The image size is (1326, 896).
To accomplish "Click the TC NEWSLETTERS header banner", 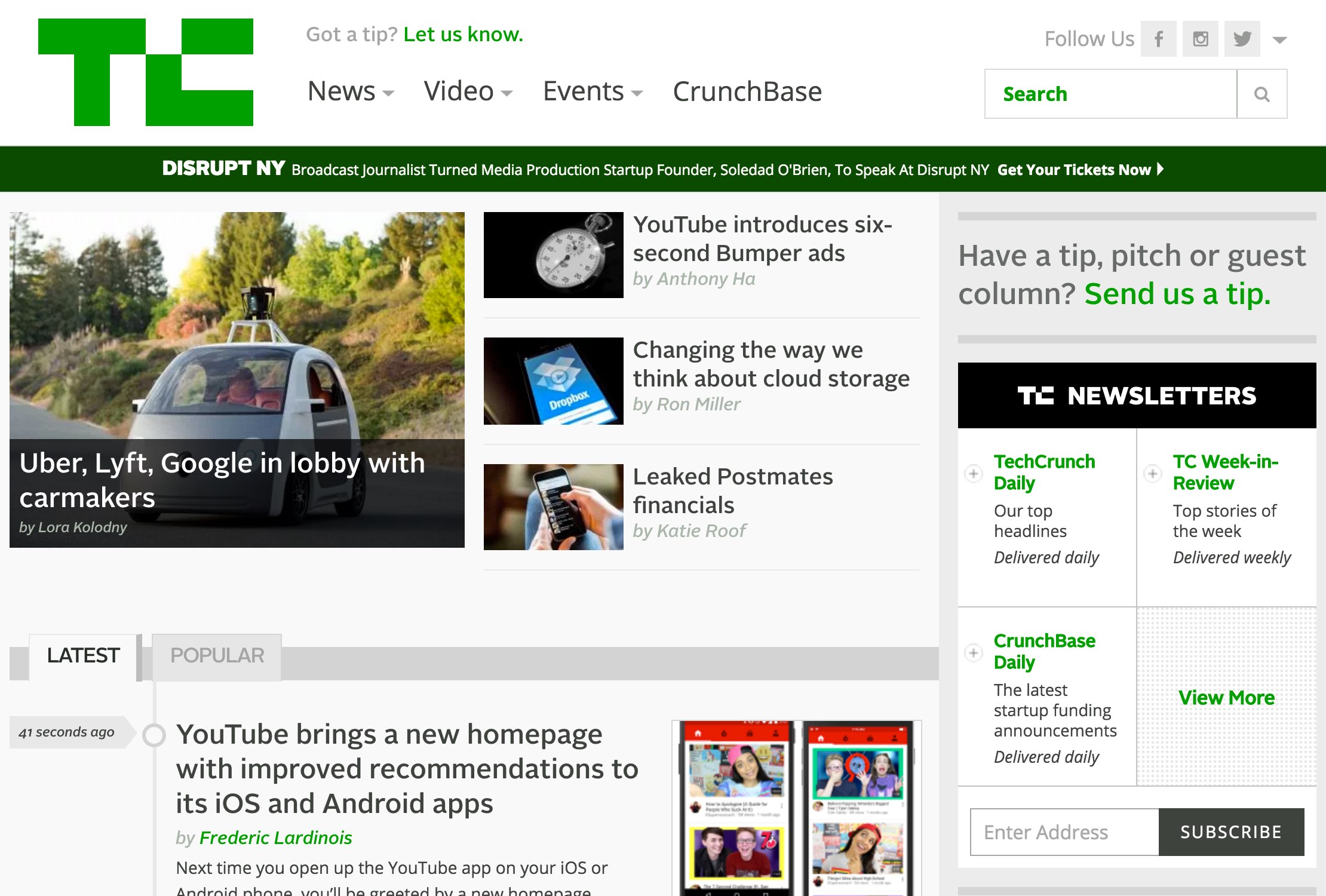I will 1137,395.
